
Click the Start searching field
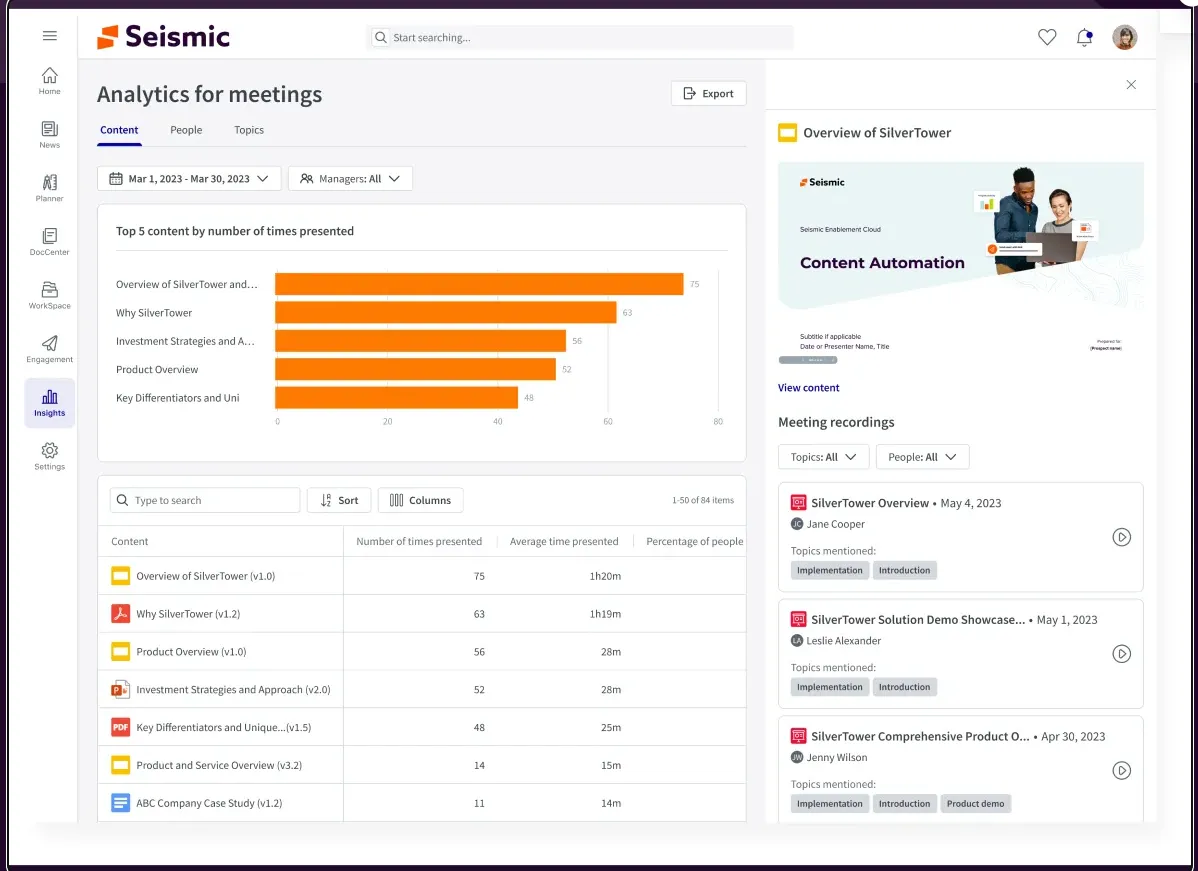tap(580, 37)
